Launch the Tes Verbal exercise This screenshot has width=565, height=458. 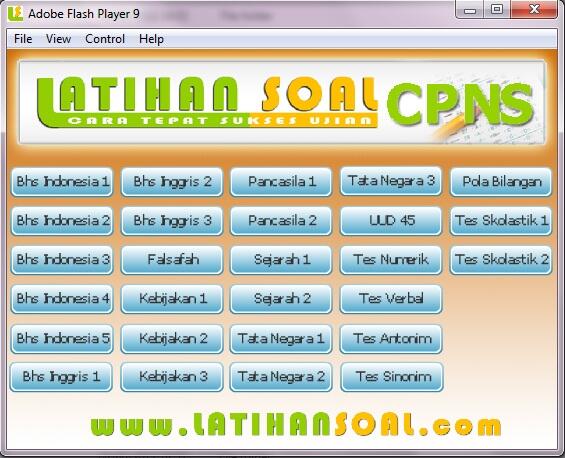coord(391,299)
